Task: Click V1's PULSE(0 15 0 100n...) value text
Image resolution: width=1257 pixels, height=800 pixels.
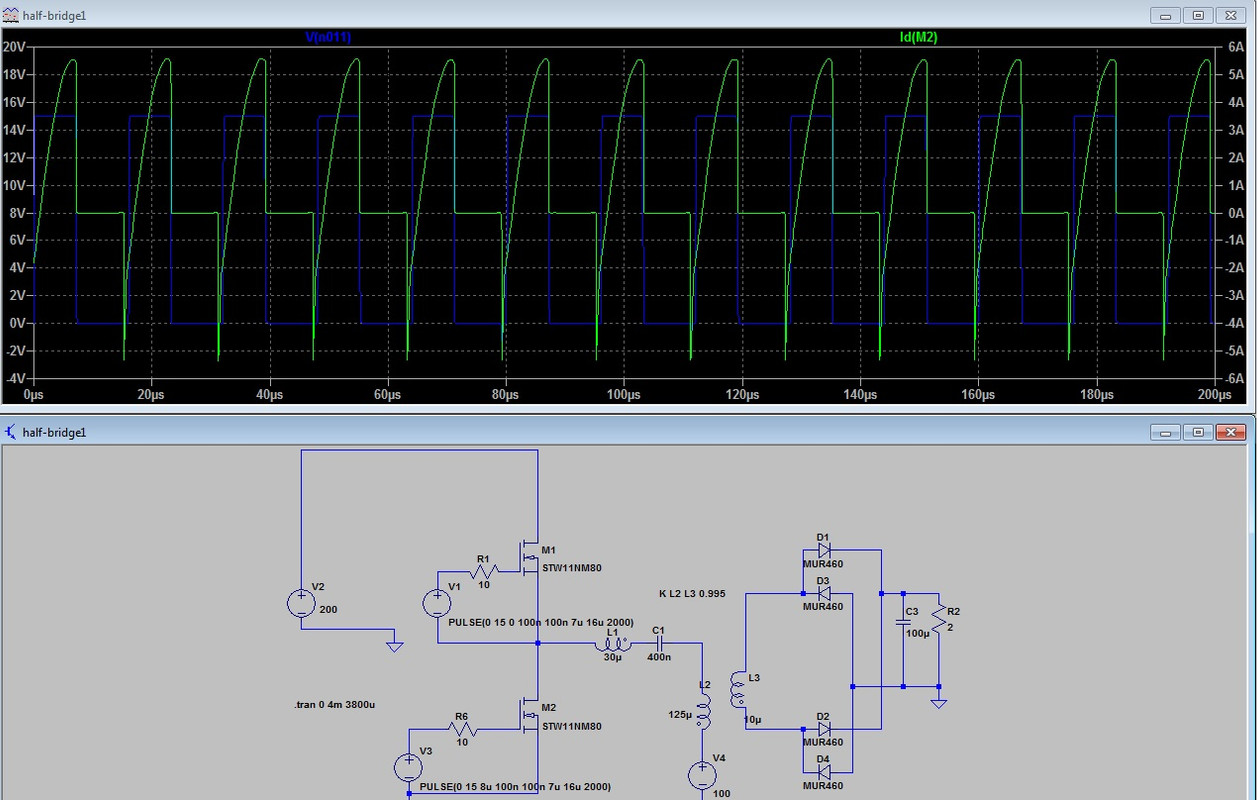Action: (541, 622)
